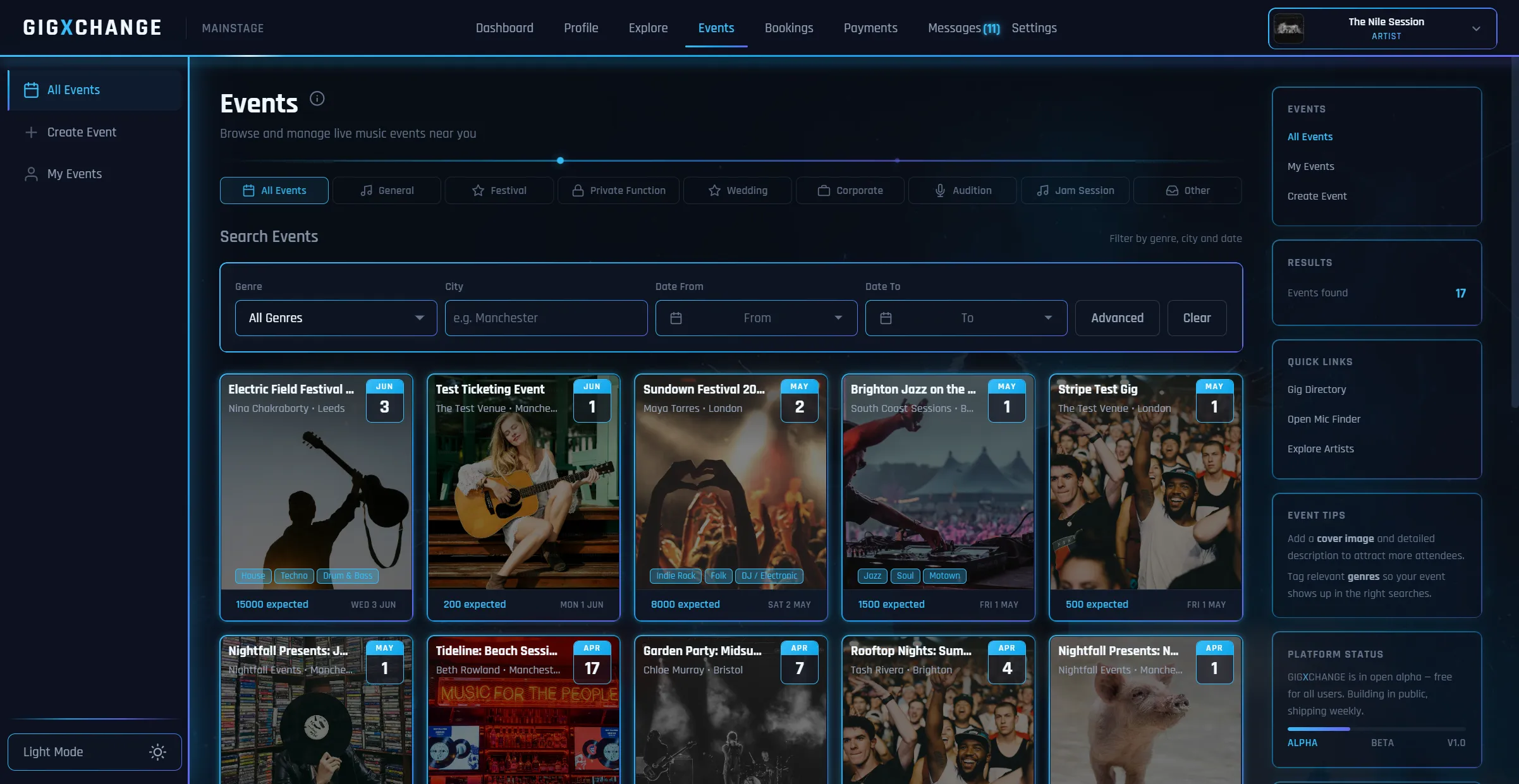Image resolution: width=1519 pixels, height=784 pixels.
Task: Click the person icon beside My Events
Action: click(x=31, y=174)
